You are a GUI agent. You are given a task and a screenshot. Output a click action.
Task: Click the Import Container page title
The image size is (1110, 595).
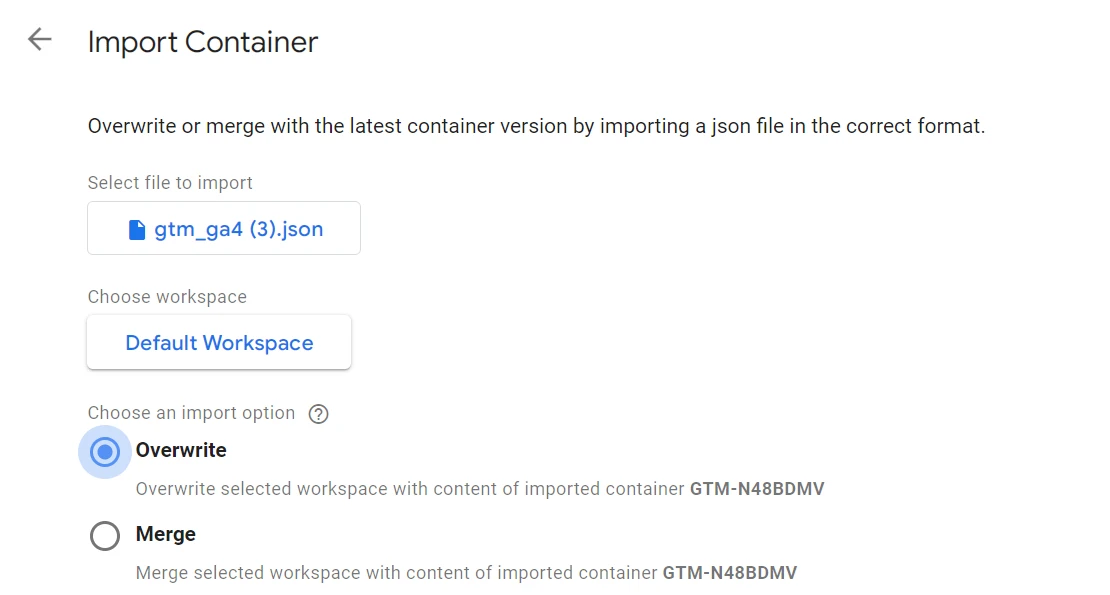click(x=203, y=42)
